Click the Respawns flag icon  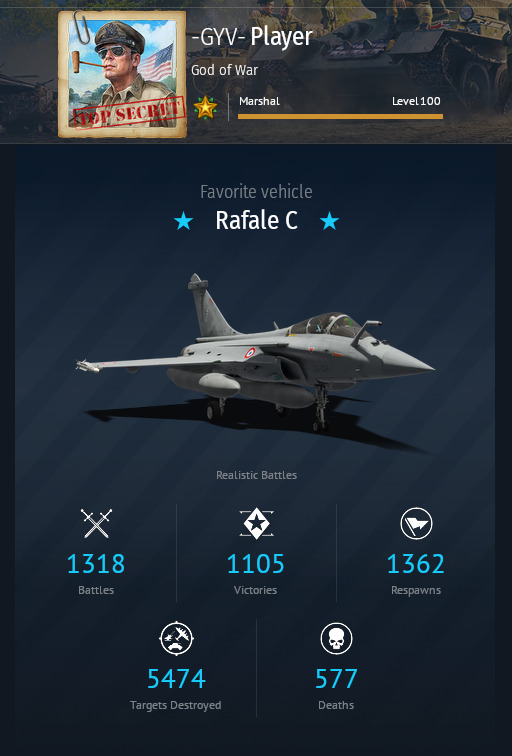416,523
